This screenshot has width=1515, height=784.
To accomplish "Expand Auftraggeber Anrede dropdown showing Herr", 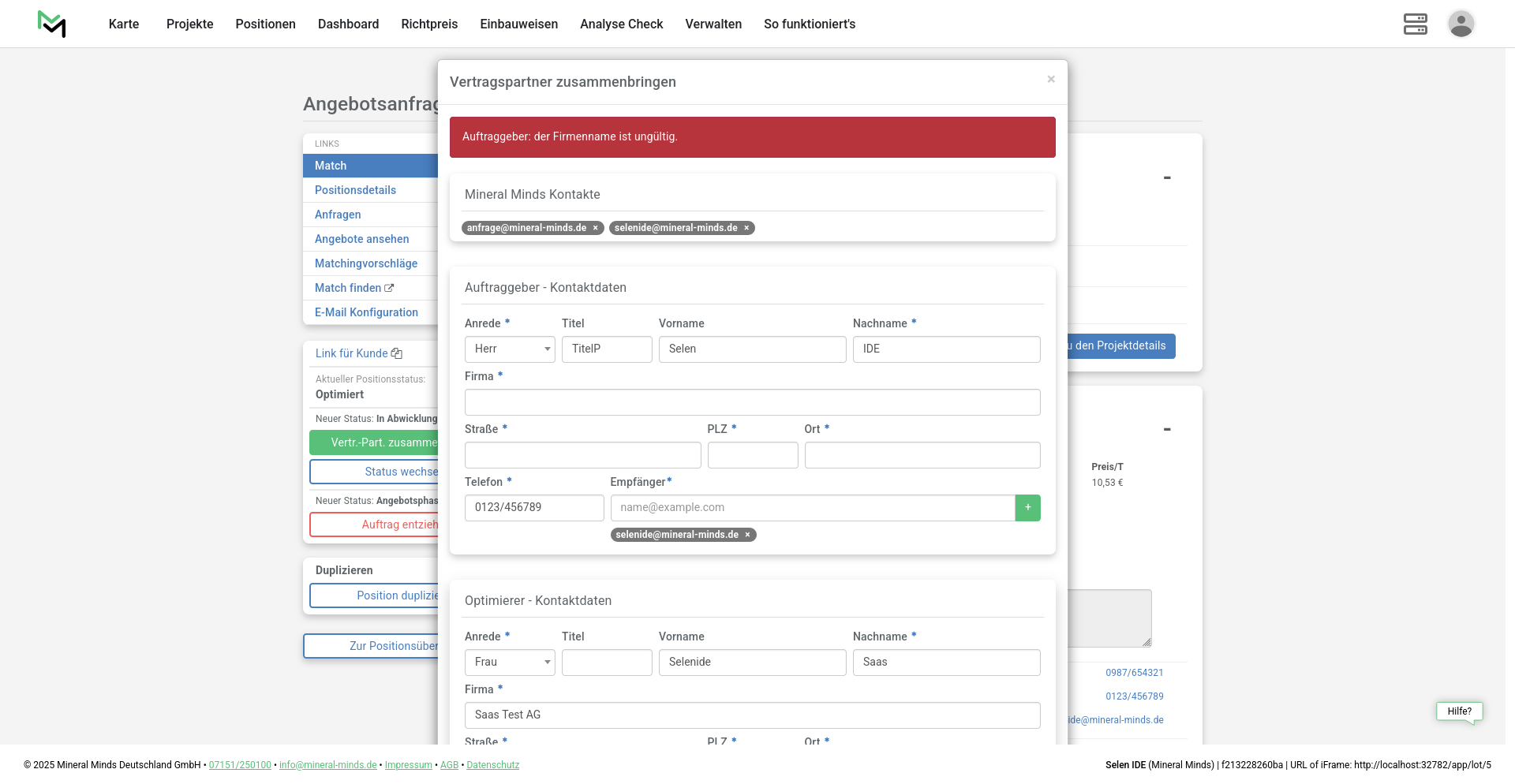I will click(x=510, y=349).
